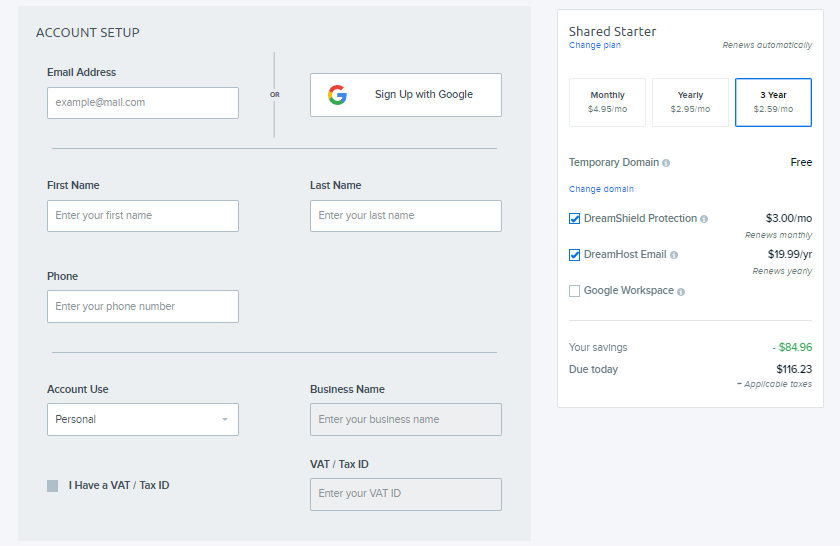This screenshot has height=546, width=840.
Task: Click the Due today label
Action: pos(593,369)
